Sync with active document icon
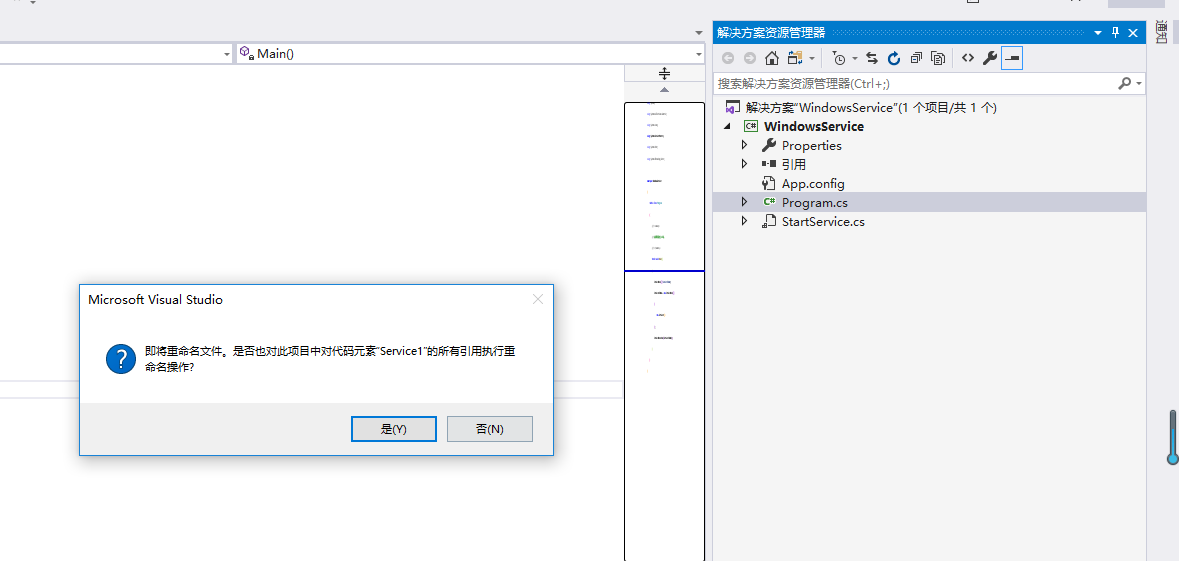This screenshot has width=1179, height=561. [x=872, y=58]
